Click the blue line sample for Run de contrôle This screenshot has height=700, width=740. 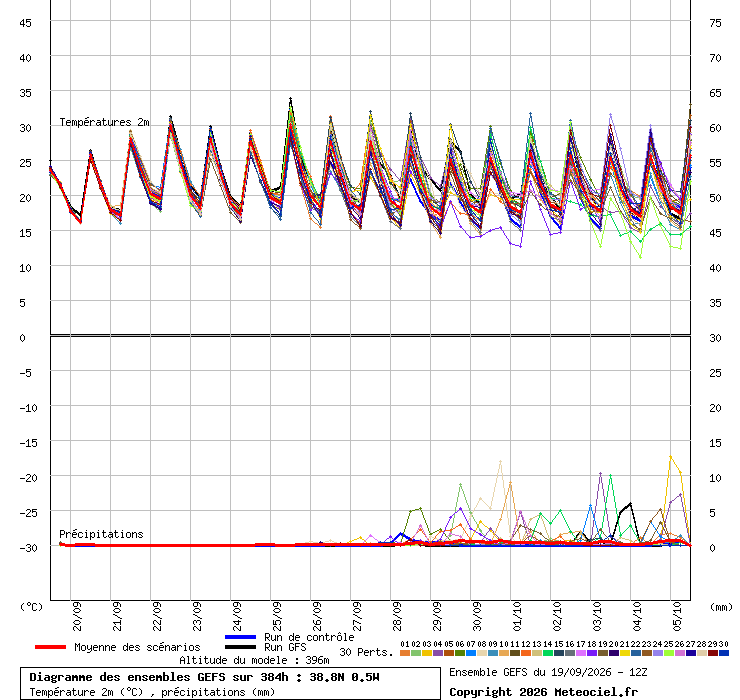coord(241,637)
